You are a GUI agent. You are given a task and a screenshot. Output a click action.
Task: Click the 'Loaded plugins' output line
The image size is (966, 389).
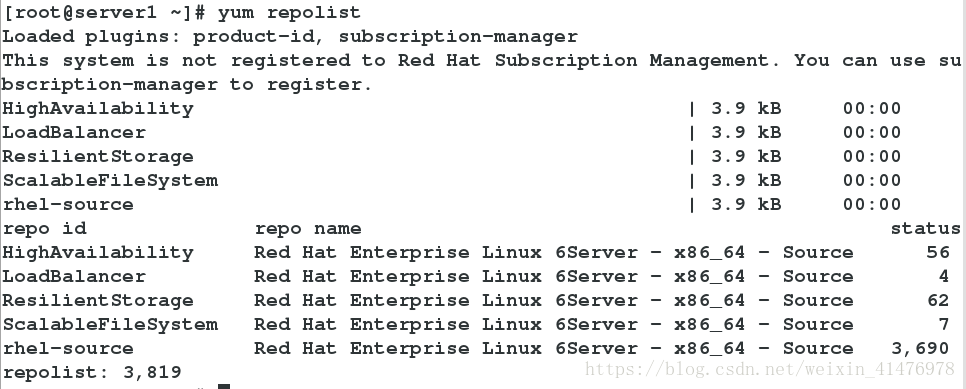(x=290, y=36)
